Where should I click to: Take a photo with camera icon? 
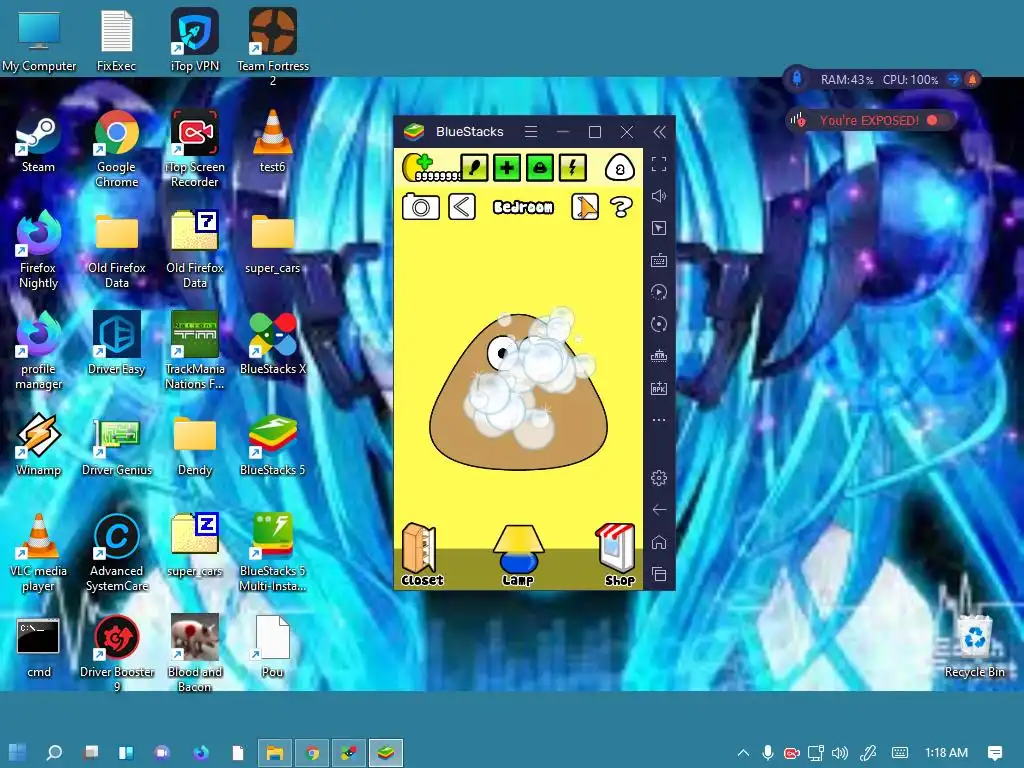pos(421,207)
